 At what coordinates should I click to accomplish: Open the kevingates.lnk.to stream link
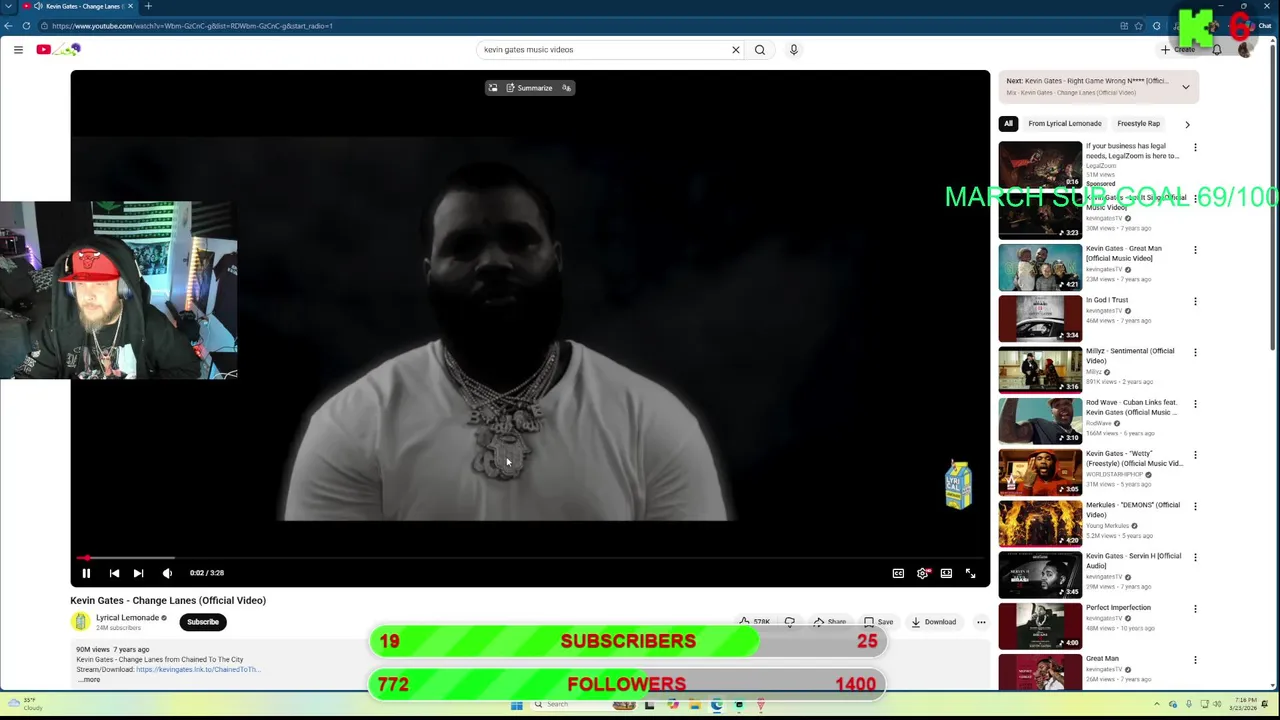click(x=198, y=670)
